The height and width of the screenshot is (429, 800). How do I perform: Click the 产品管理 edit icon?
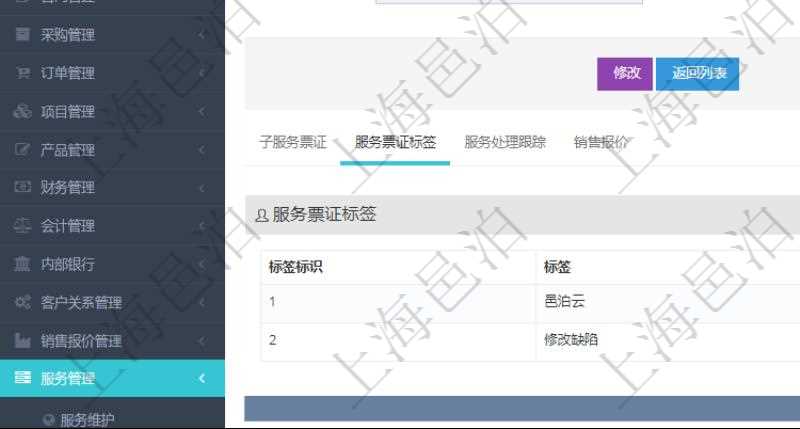coord(22,150)
